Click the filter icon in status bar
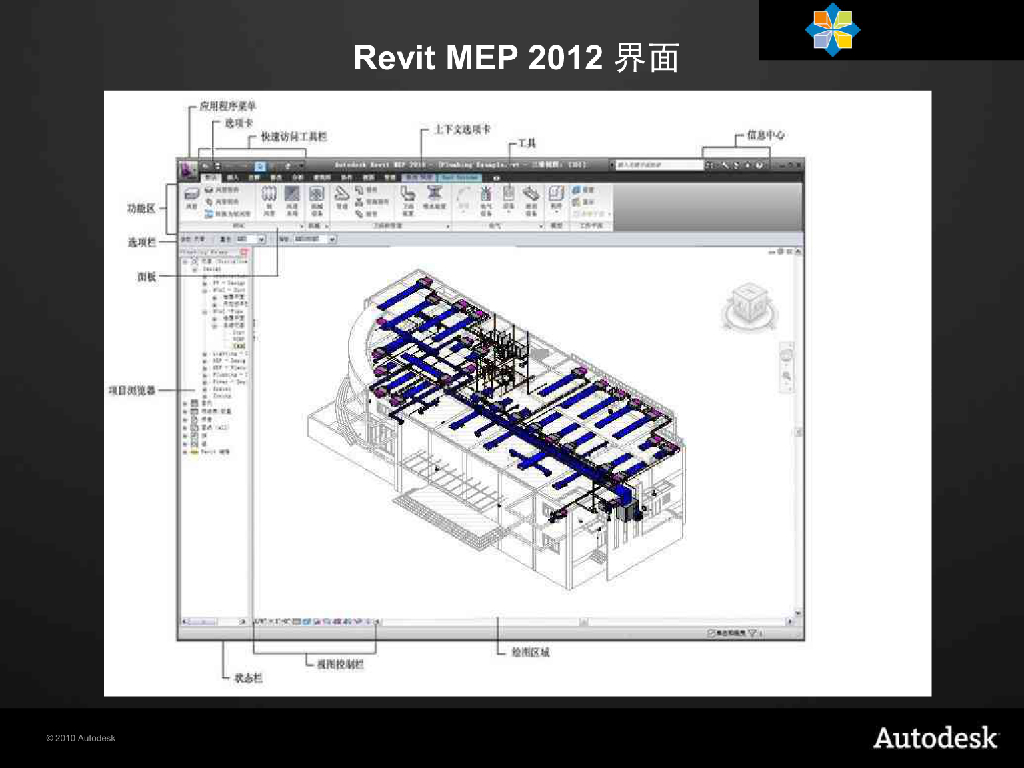Image resolution: width=1024 pixels, height=768 pixels. click(x=752, y=632)
